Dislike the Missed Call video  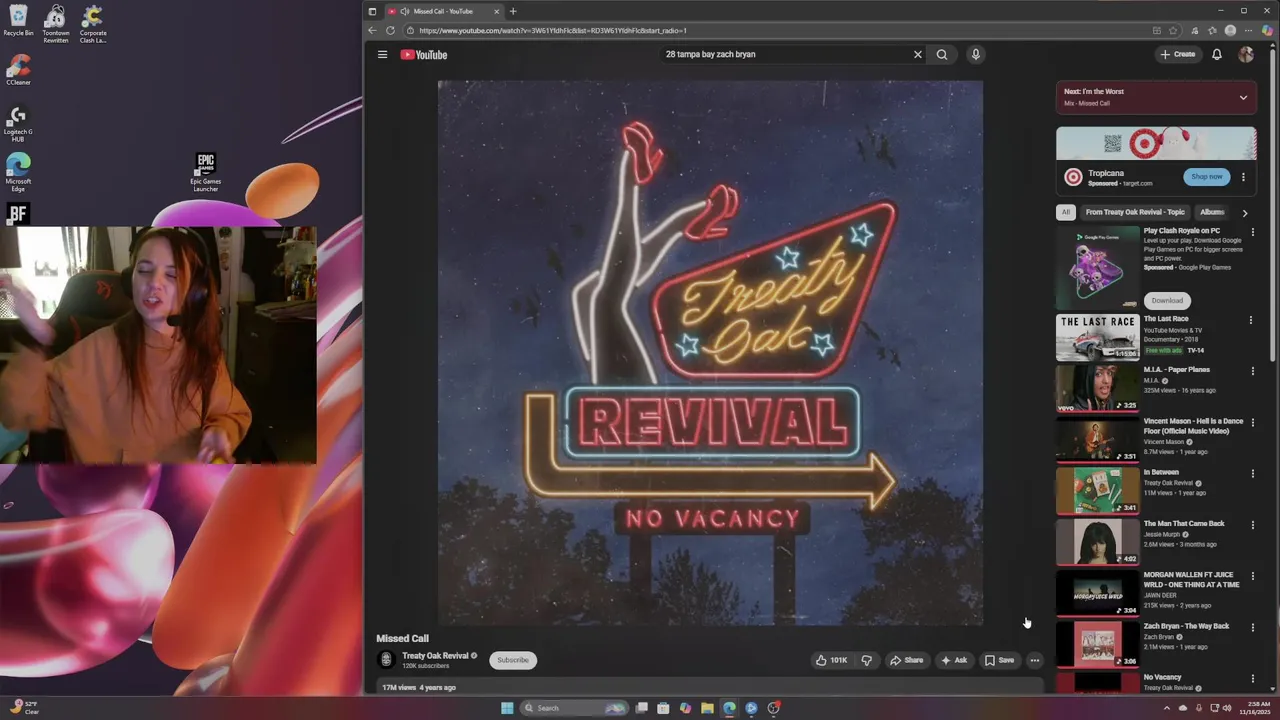866,660
